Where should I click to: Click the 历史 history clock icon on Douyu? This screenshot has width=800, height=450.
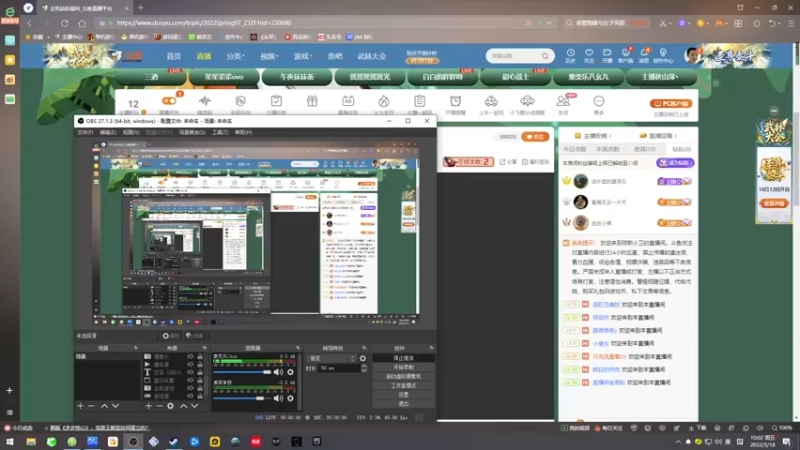pos(570,53)
